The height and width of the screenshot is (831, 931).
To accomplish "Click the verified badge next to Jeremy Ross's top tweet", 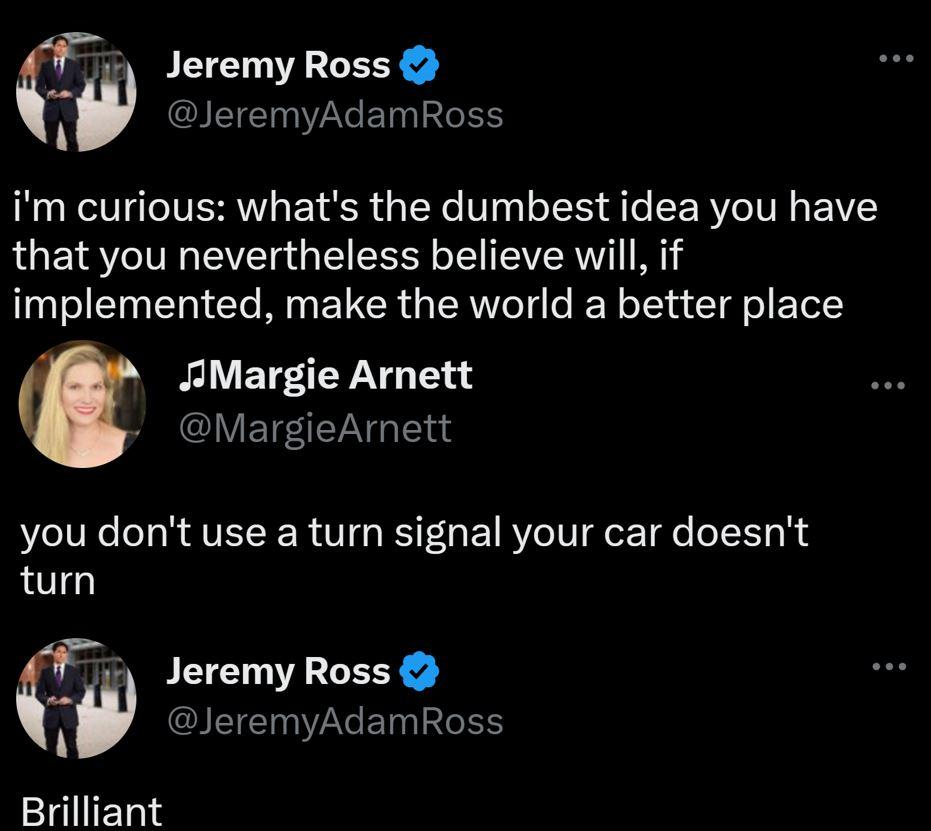I will (416, 65).
